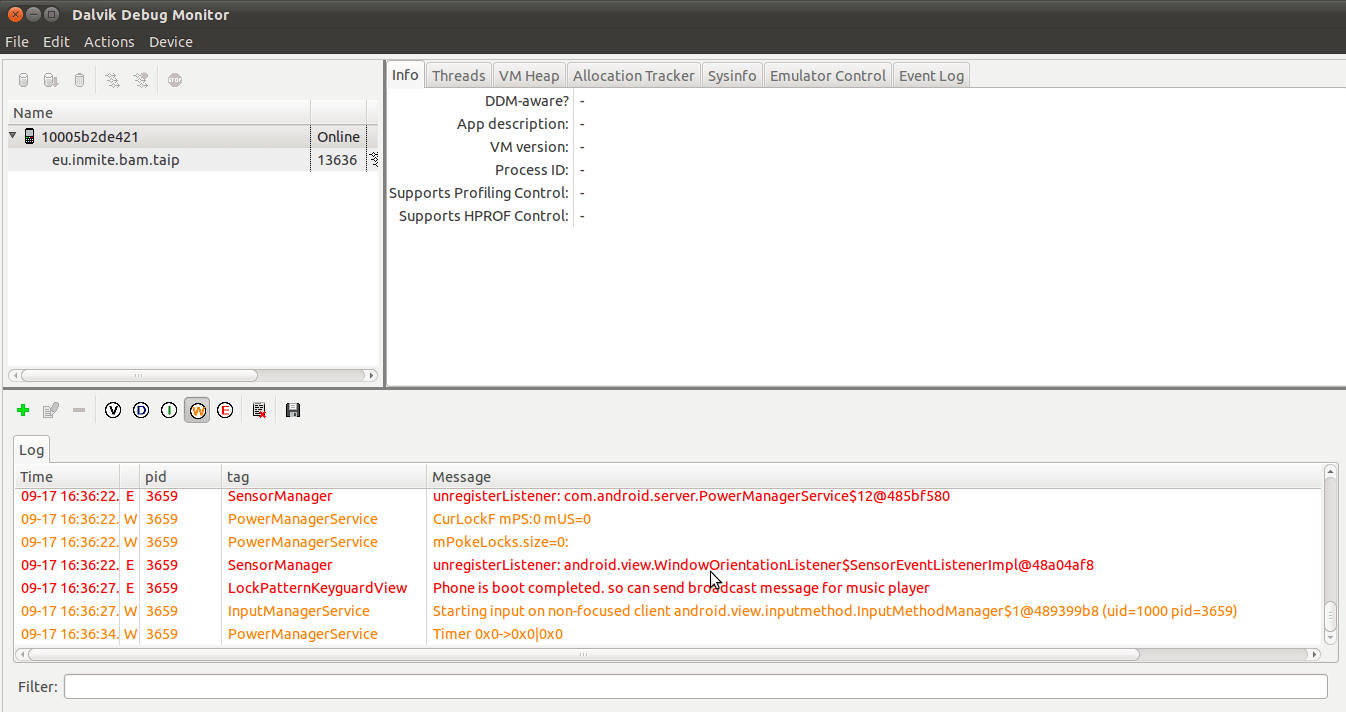
Task: Set log level to Error (E)
Action: pyautogui.click(x=225, y=410)
